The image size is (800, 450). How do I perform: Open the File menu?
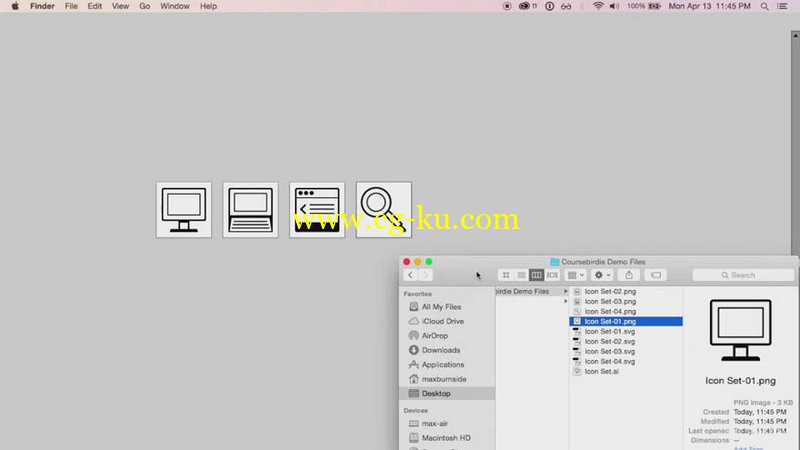[71, 6]
